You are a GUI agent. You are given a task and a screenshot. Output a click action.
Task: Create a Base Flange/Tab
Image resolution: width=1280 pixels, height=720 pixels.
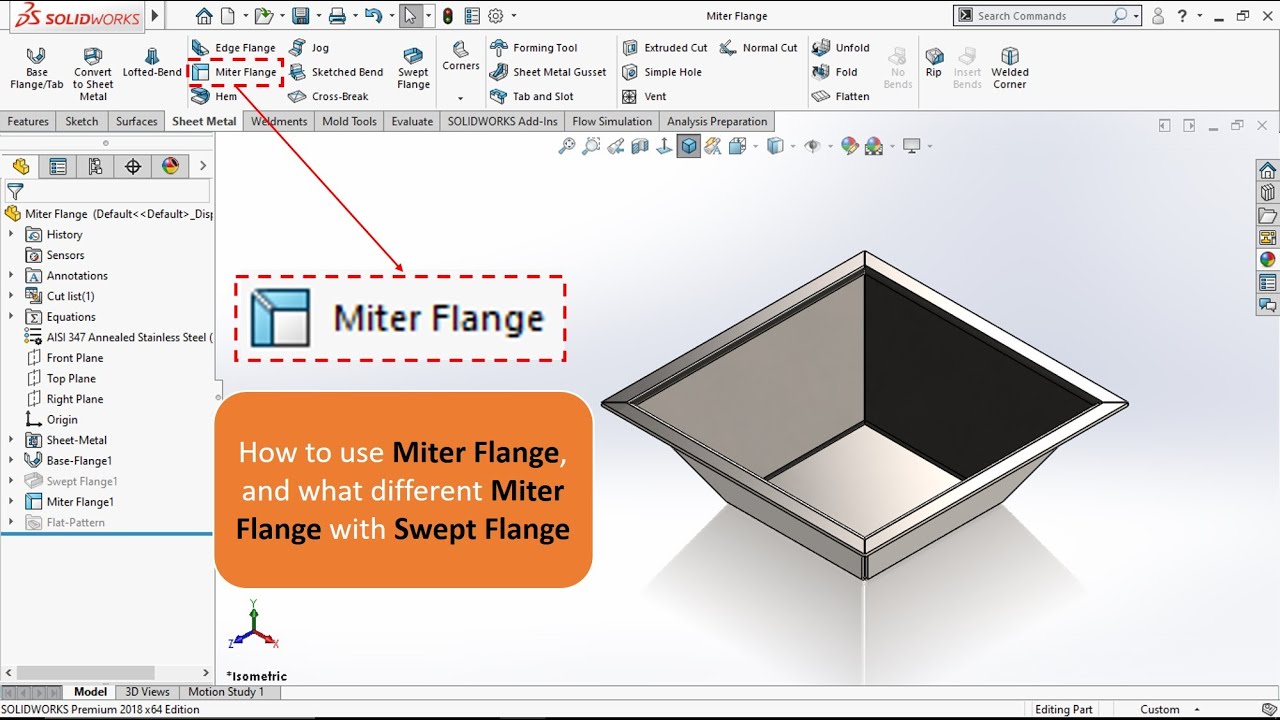click(37, 68)
